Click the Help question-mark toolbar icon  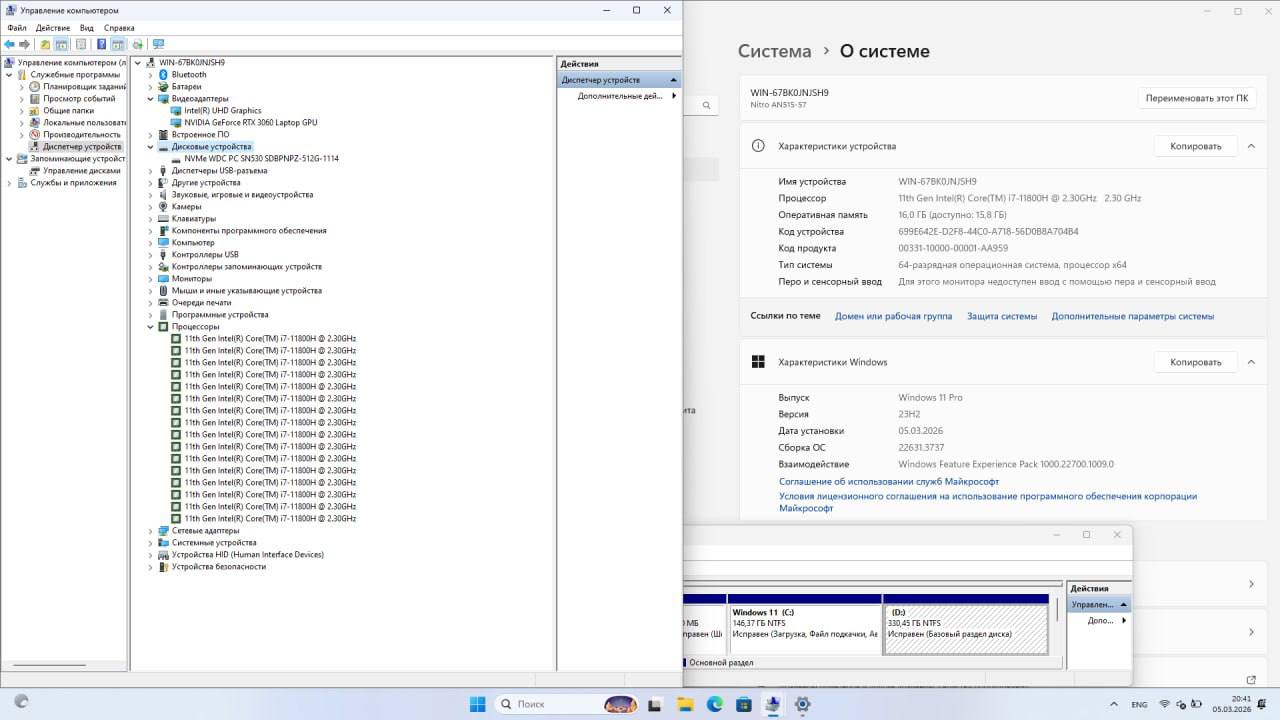101,44
